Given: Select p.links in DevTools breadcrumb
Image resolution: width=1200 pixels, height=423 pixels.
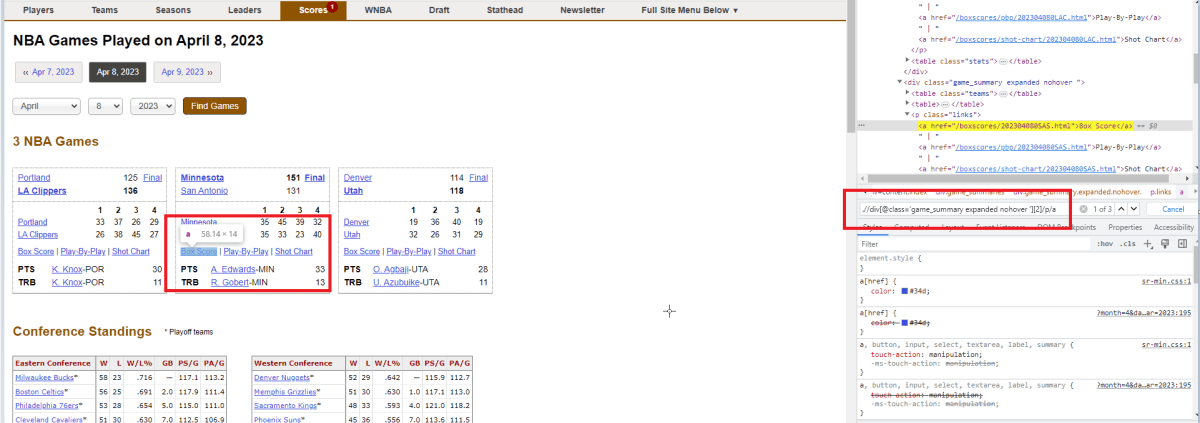Looking at the screenshot, I should click(1160, 191).
